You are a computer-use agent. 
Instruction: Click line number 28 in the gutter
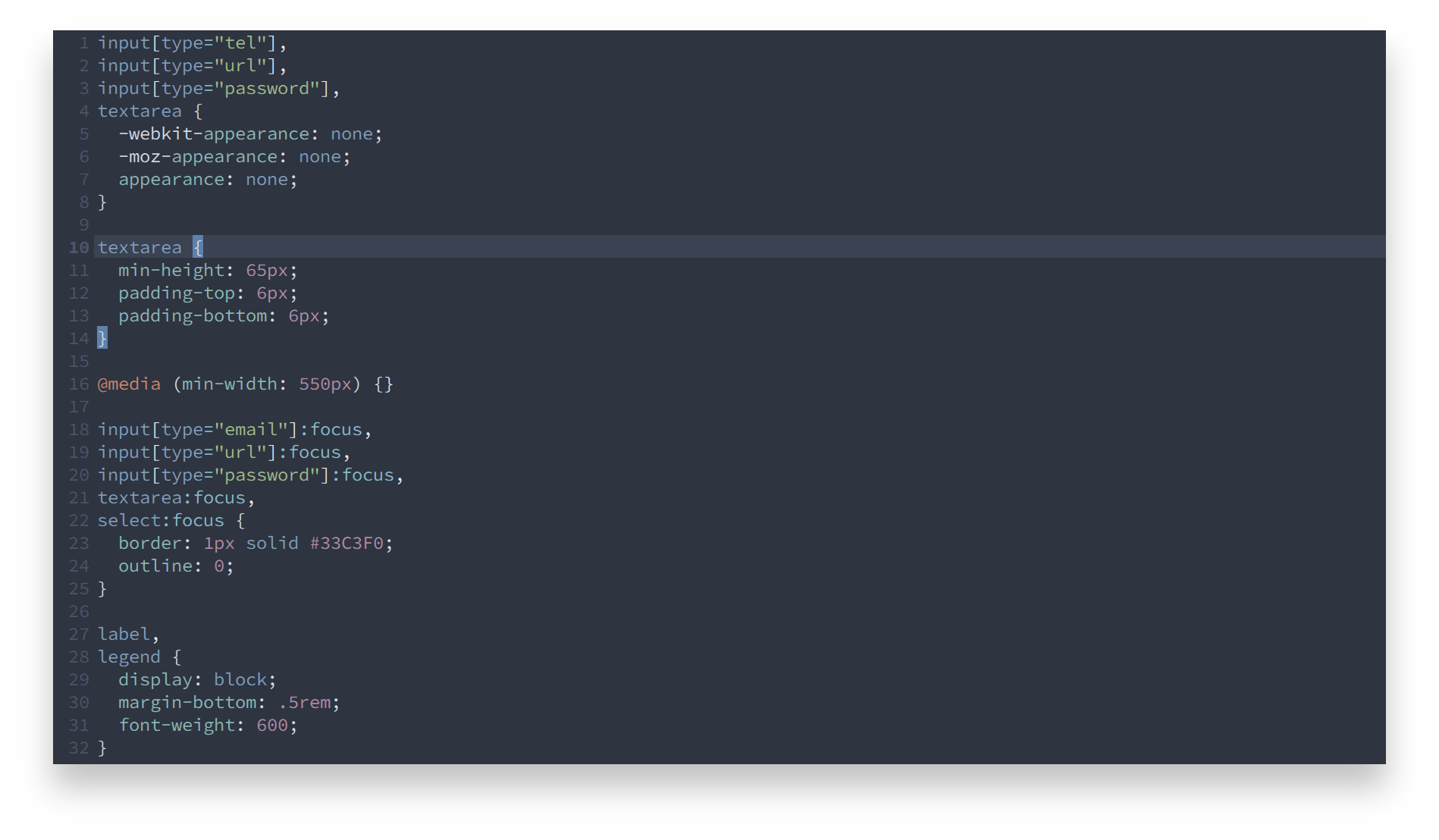[79, 657]
